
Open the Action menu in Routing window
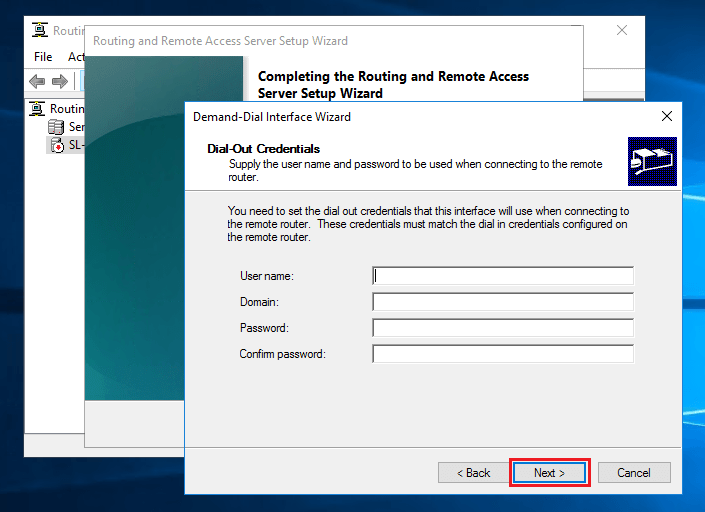click(x=76, y=57)
